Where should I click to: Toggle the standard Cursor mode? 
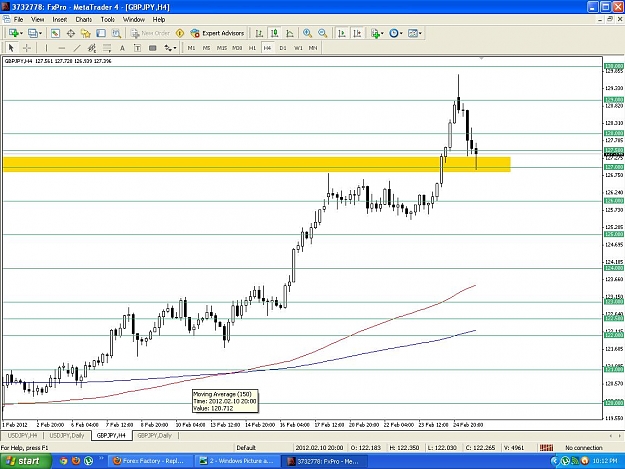pos(11,48)
